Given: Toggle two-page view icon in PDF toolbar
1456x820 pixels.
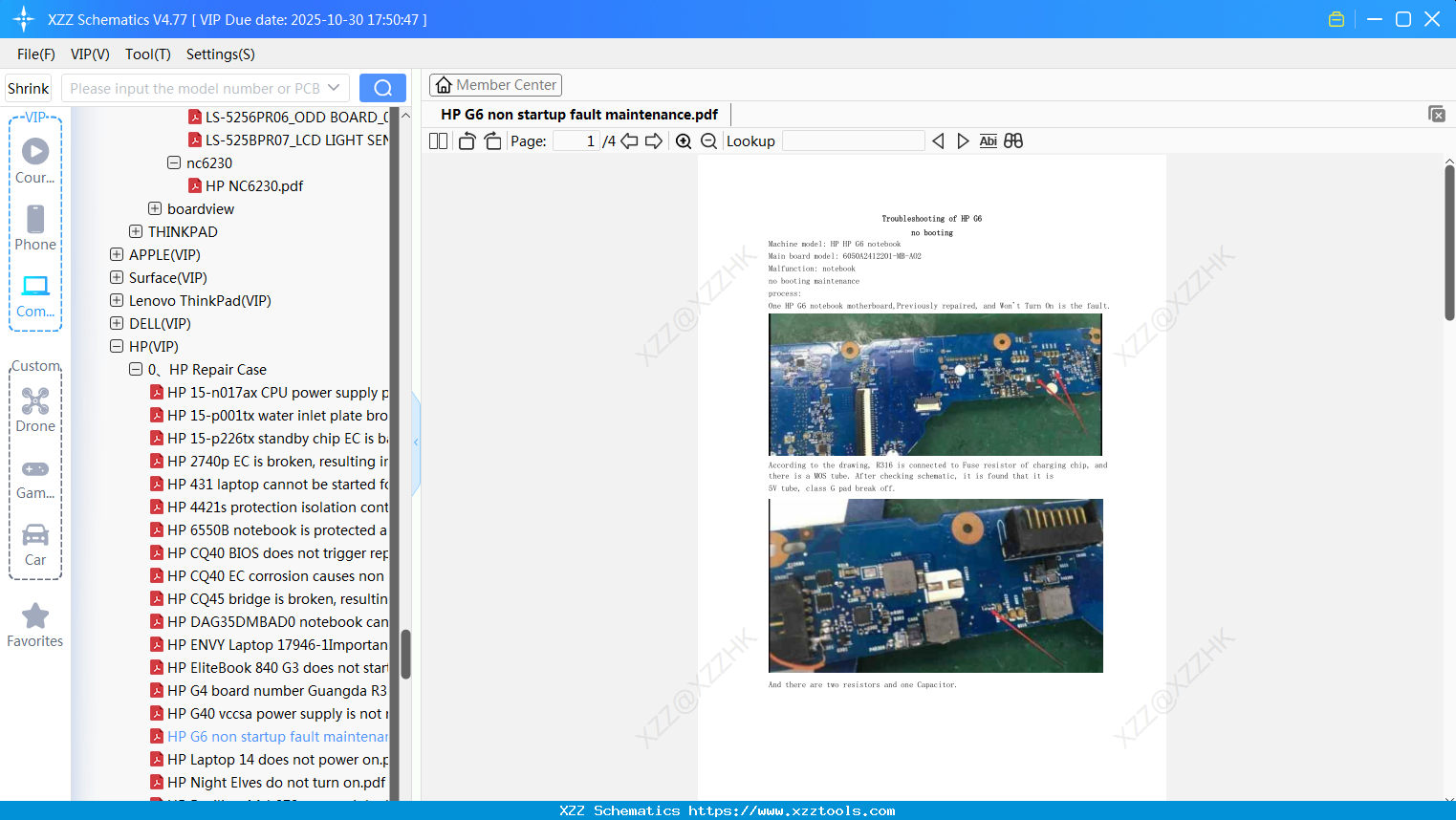Looking at the screenshot, I should pos(438,141).
